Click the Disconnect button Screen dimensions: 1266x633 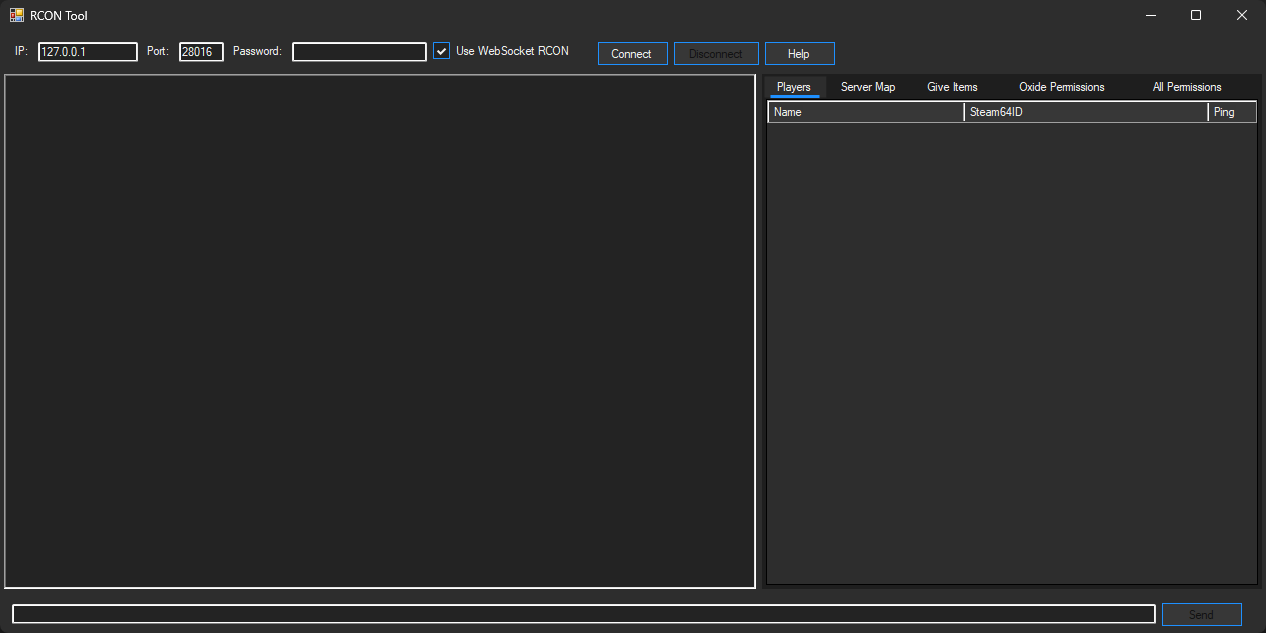[x=716, y=53]
